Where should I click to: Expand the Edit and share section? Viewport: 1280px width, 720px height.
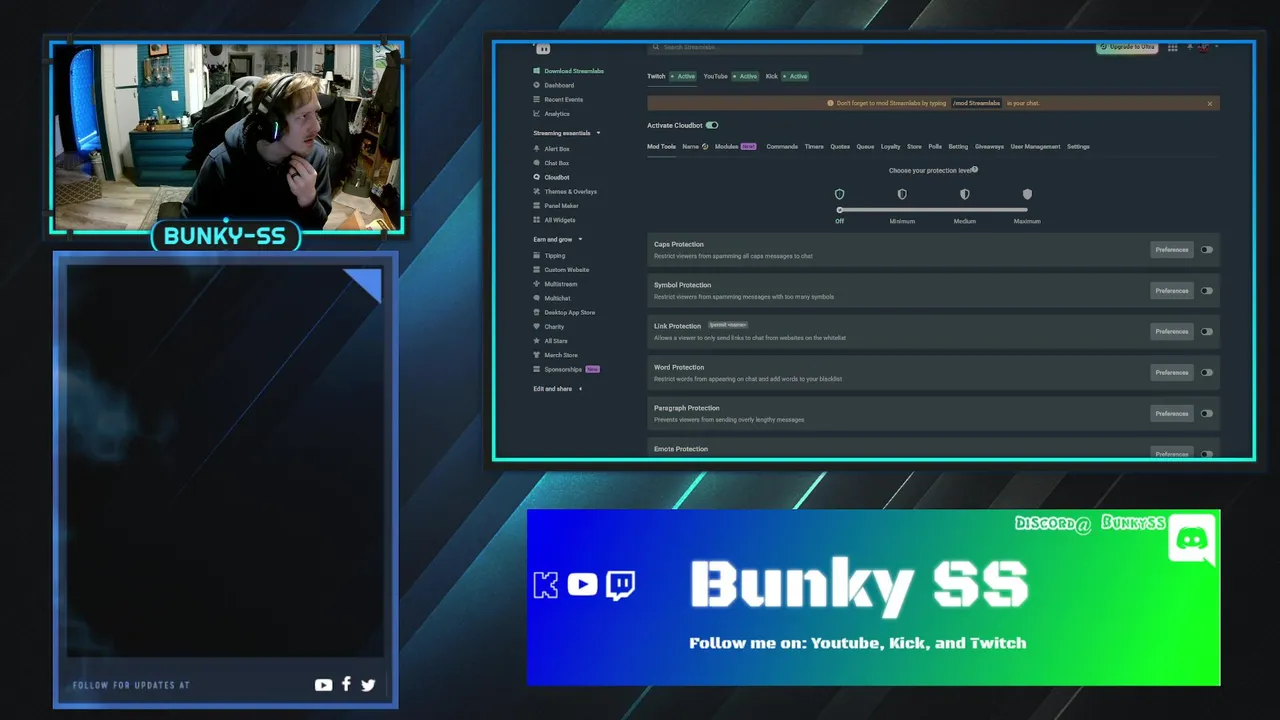580,388
